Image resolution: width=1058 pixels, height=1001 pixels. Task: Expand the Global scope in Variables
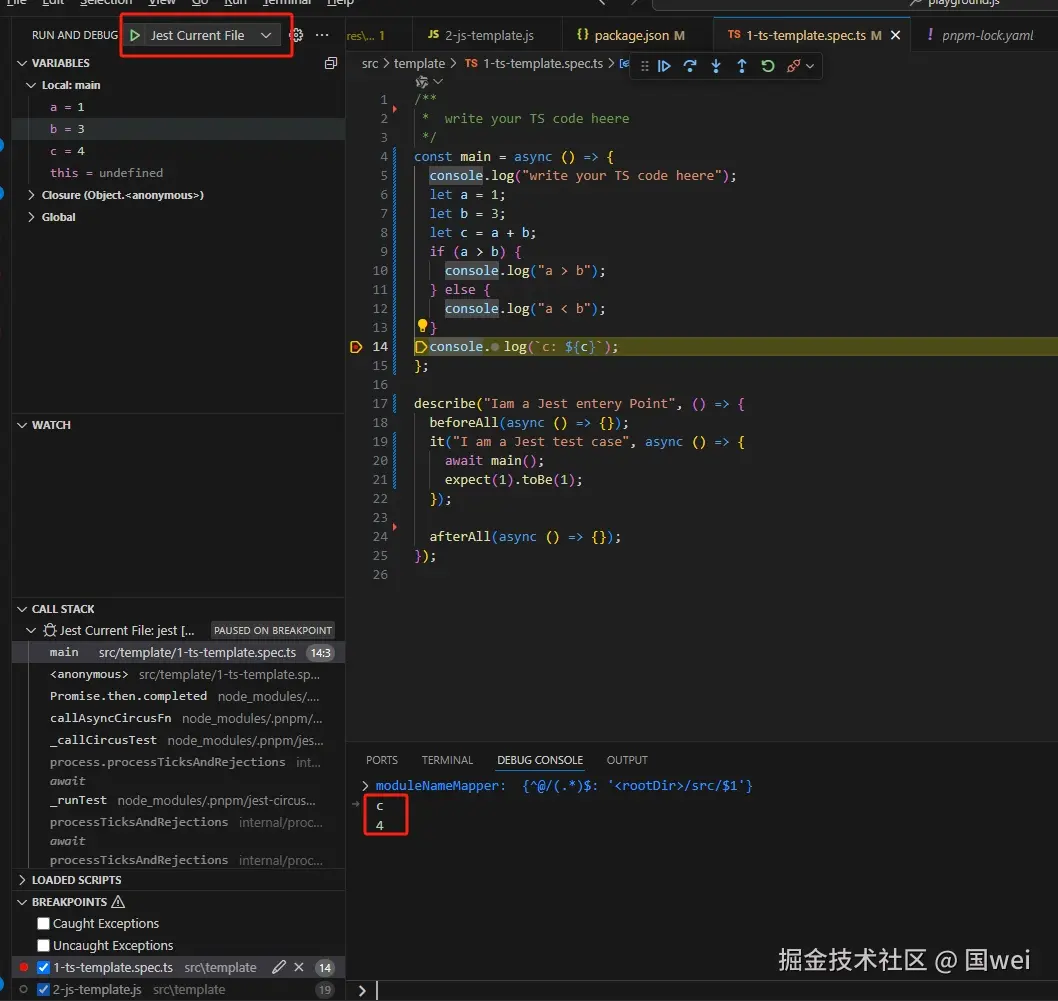click(31, 216)
